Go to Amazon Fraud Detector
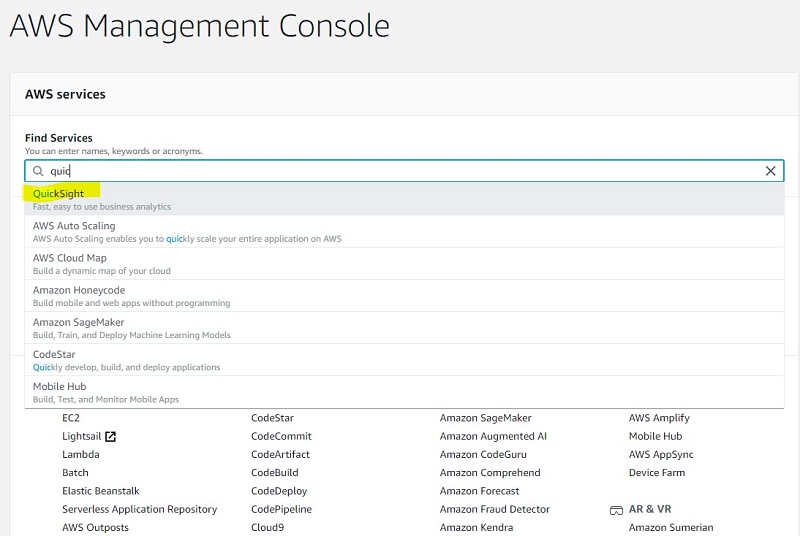The width and height of the screenshot is (800, 536). pyautogui.click(x=495, y=509)
